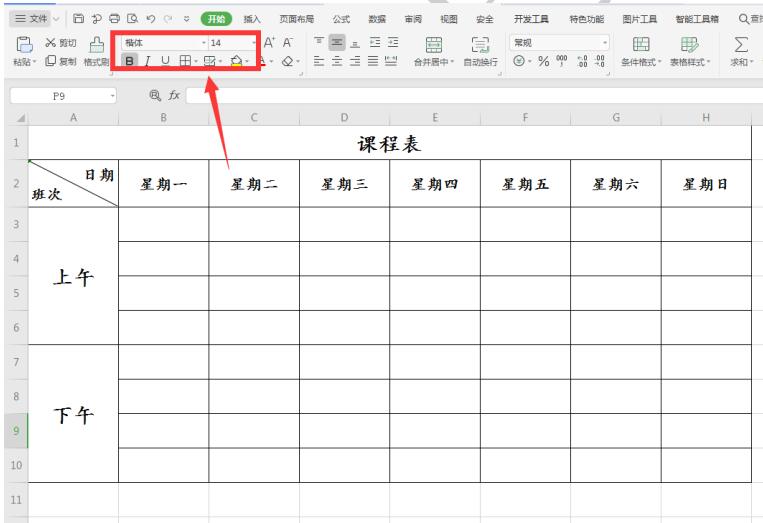The height and width of the screenshot is (523, 763).
Task: Open Print Preview from quick access bar
Action: tap(132, 18)
